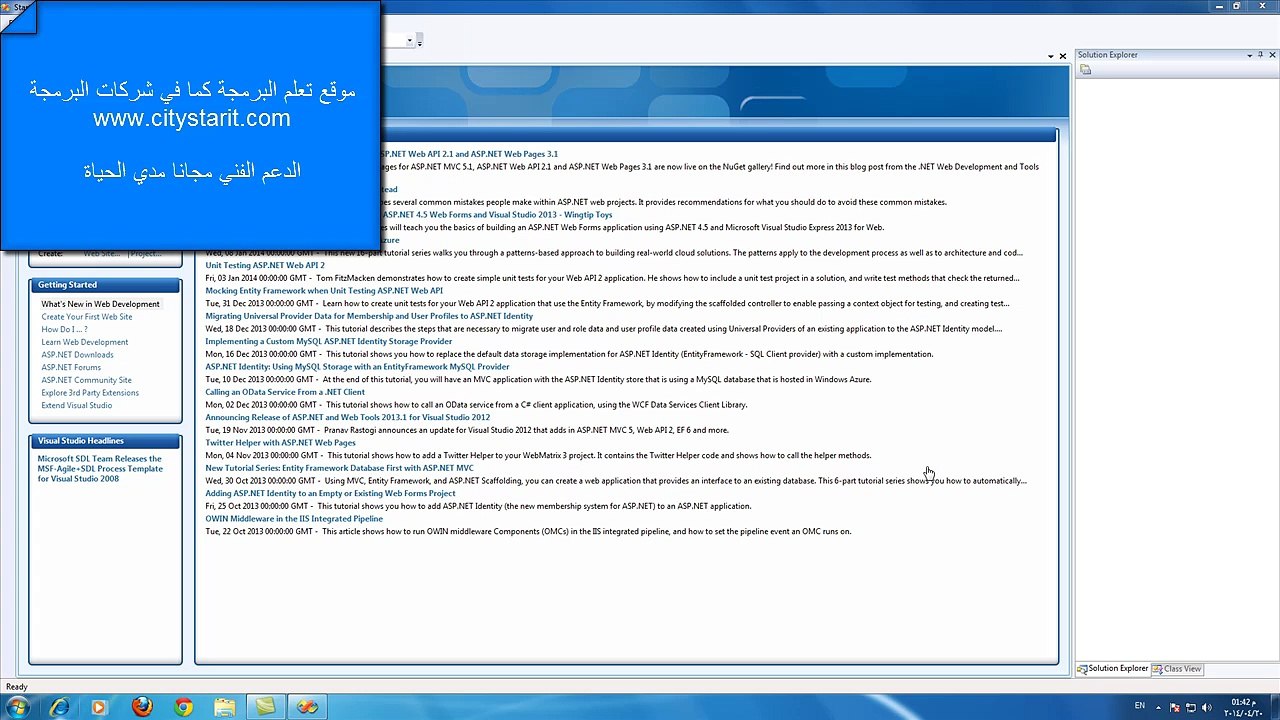1280x720 pixels.
Task: Open OWIN Middleware in the IIS Integrated Pipeline
Action: tap(294, 519)
